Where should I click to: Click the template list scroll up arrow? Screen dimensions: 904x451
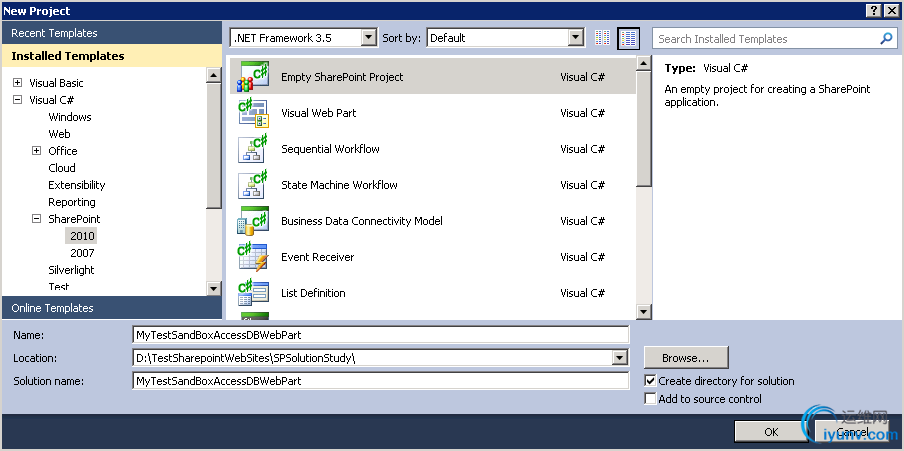[644, 63]
